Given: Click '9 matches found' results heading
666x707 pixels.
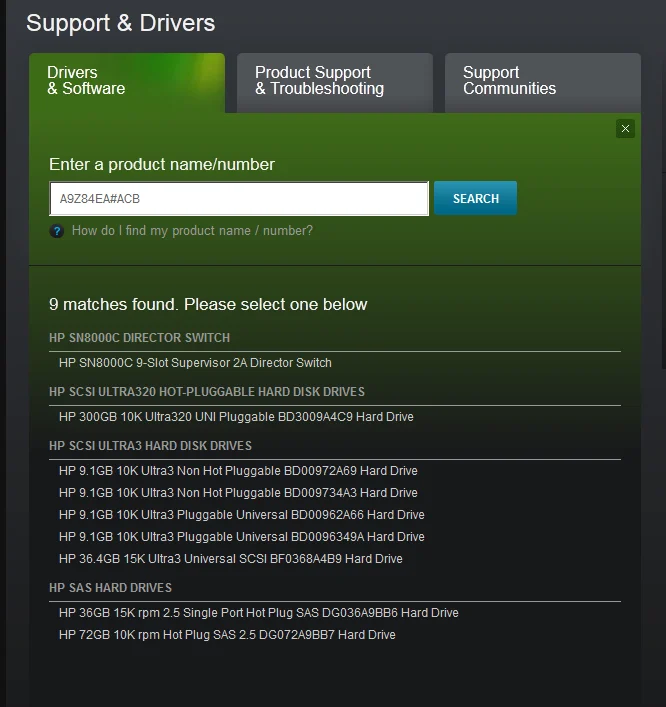Looking at the screenshot, I should (208, 304).
